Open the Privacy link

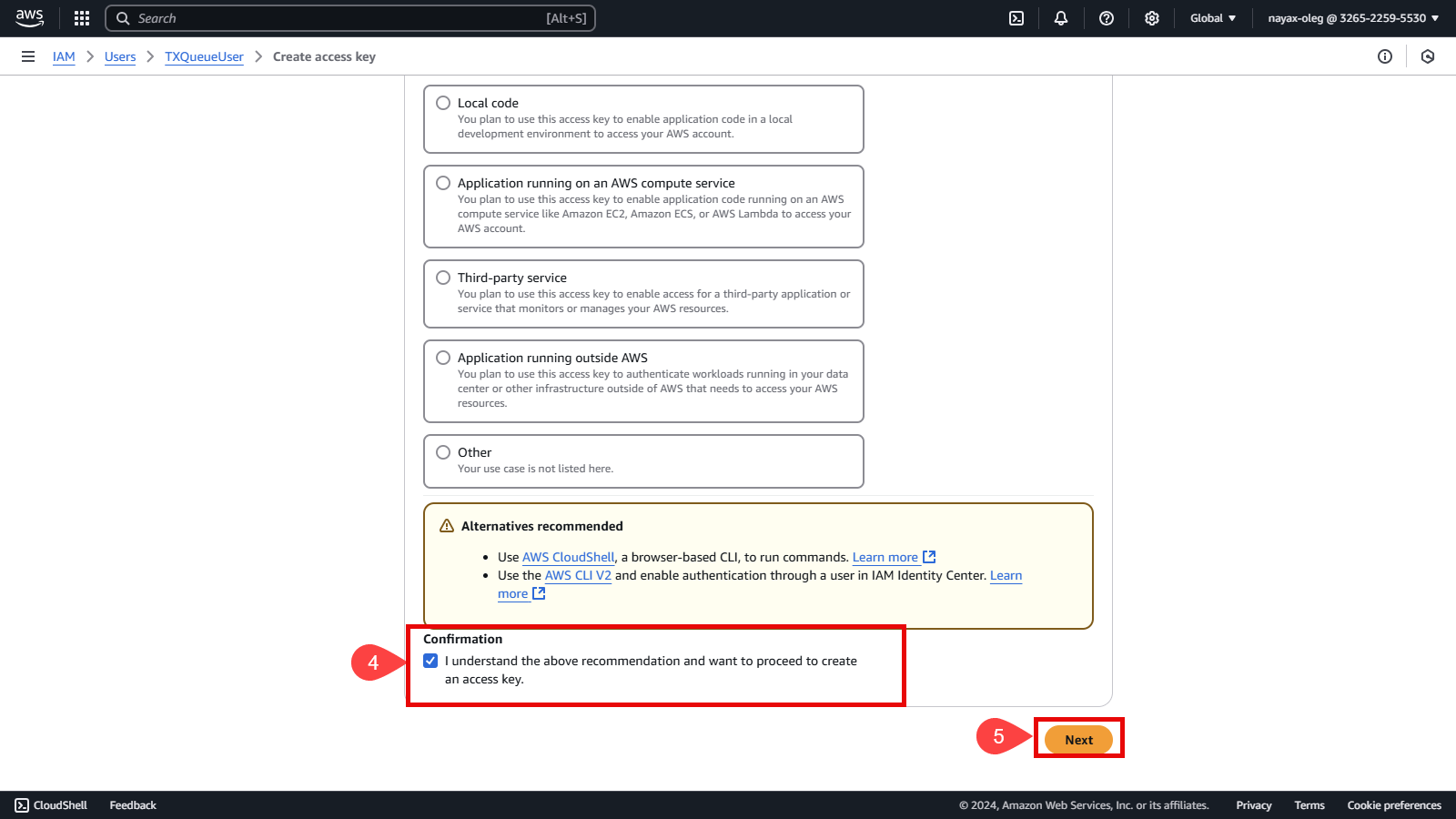pos(1253,805)
